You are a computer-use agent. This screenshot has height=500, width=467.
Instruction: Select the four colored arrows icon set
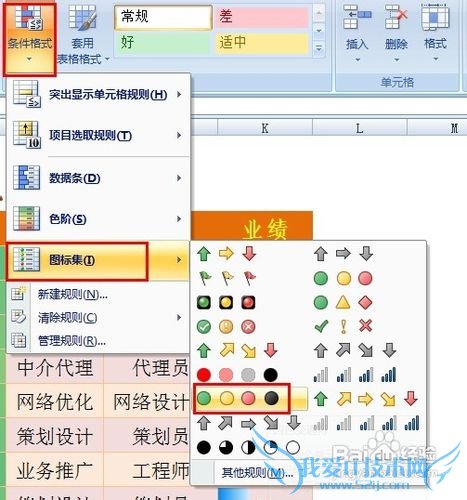point(237,351)
